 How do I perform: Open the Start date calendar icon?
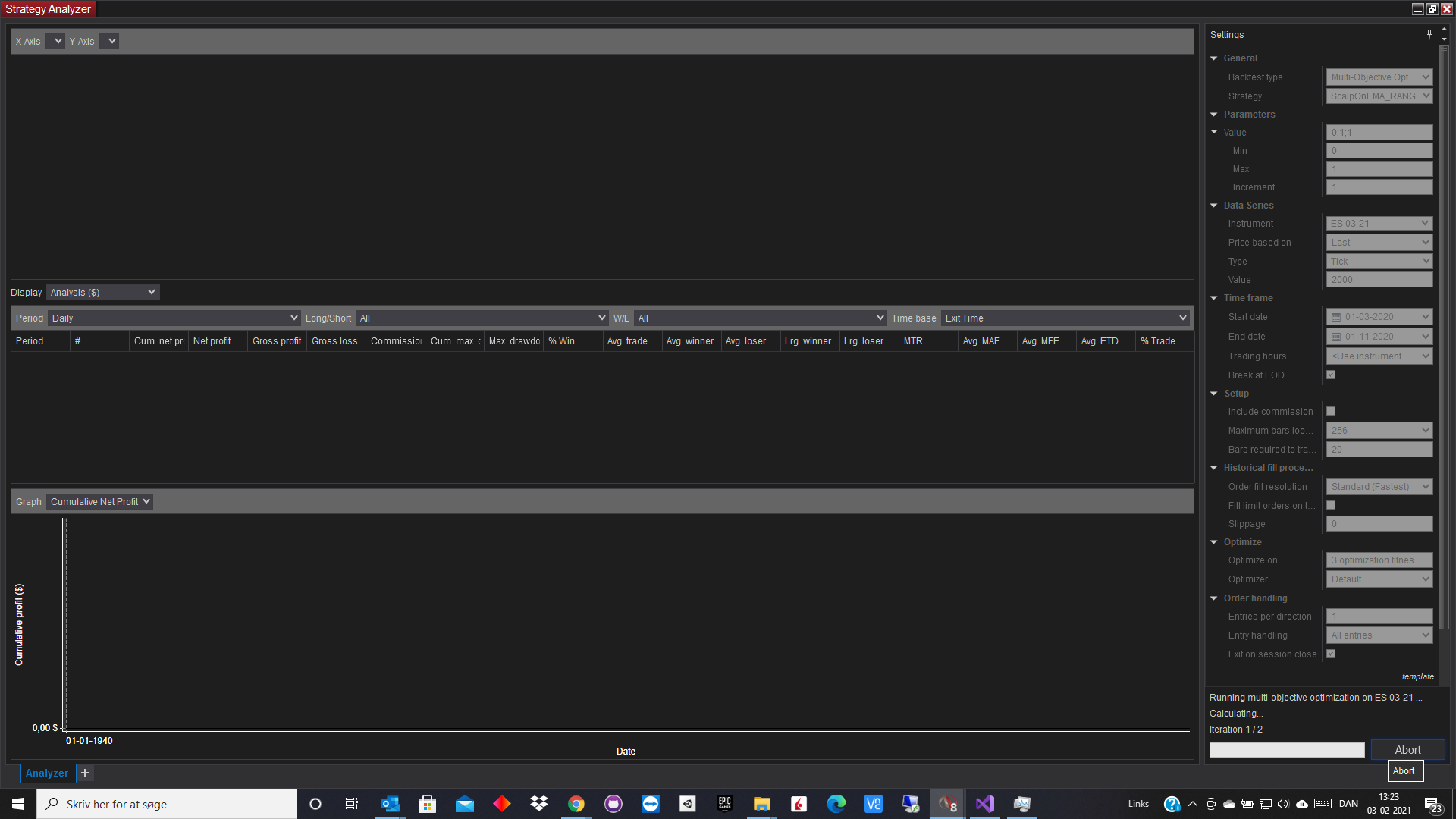tap(1336, 317)
